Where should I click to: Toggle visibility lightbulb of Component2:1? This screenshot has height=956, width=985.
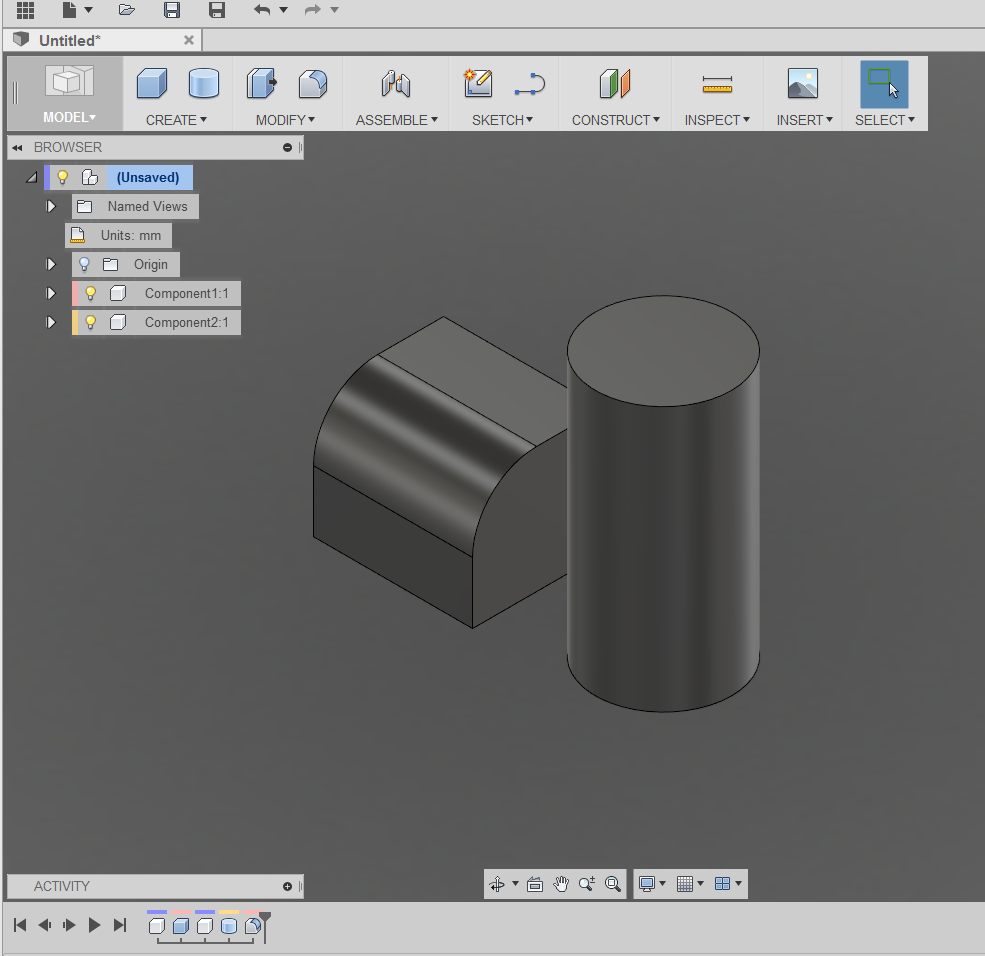pyautogui.click(x=90, y=323)
